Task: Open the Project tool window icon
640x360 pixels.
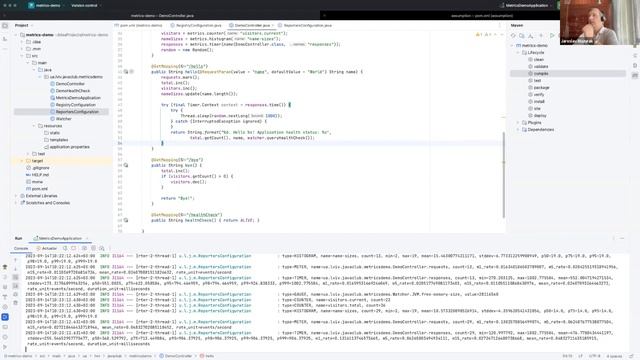Action: click(x=5, y=25)
